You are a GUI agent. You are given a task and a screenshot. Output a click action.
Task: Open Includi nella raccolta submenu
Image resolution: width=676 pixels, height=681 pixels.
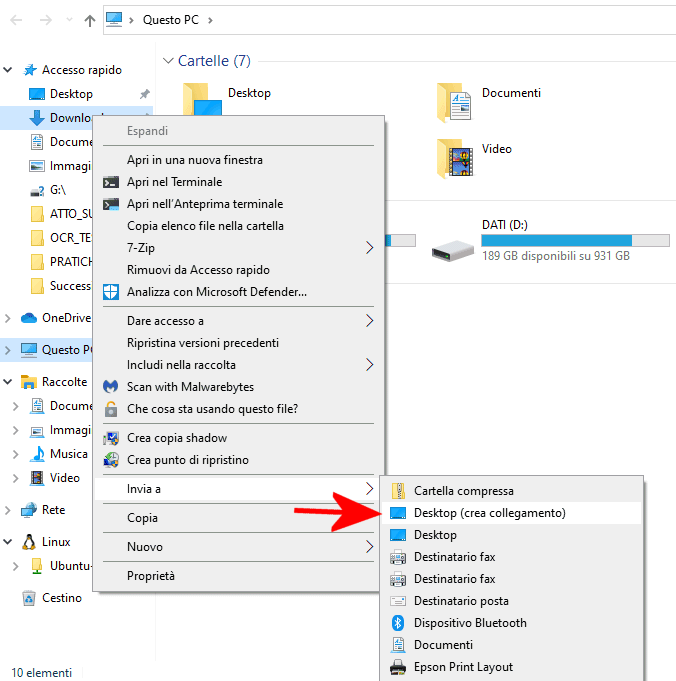(238, 365)
